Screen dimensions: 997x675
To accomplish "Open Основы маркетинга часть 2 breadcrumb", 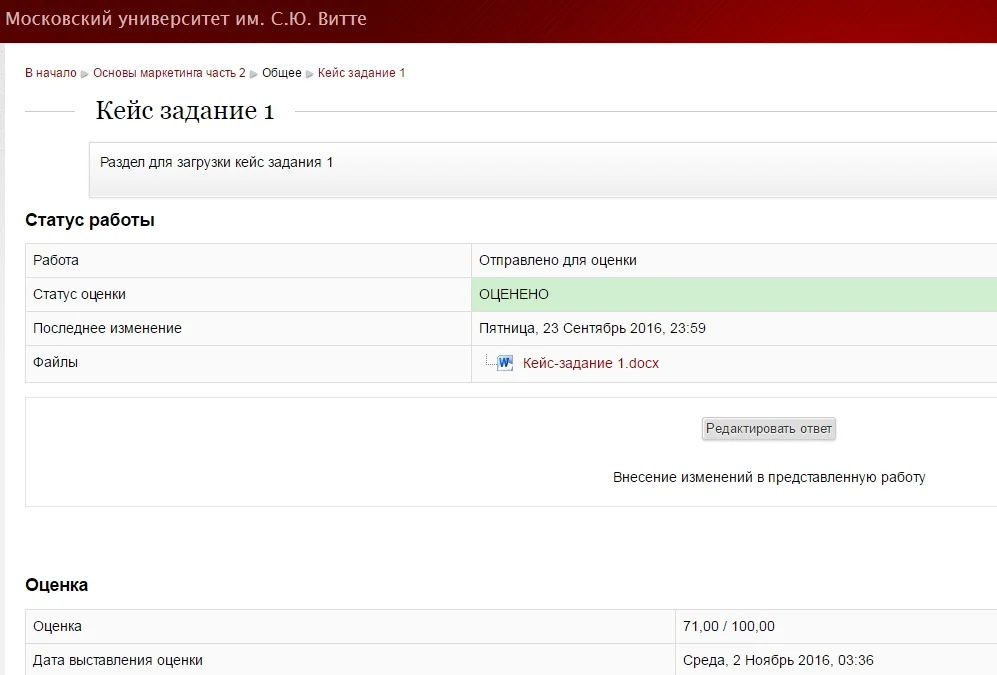I will coord(169,72).
